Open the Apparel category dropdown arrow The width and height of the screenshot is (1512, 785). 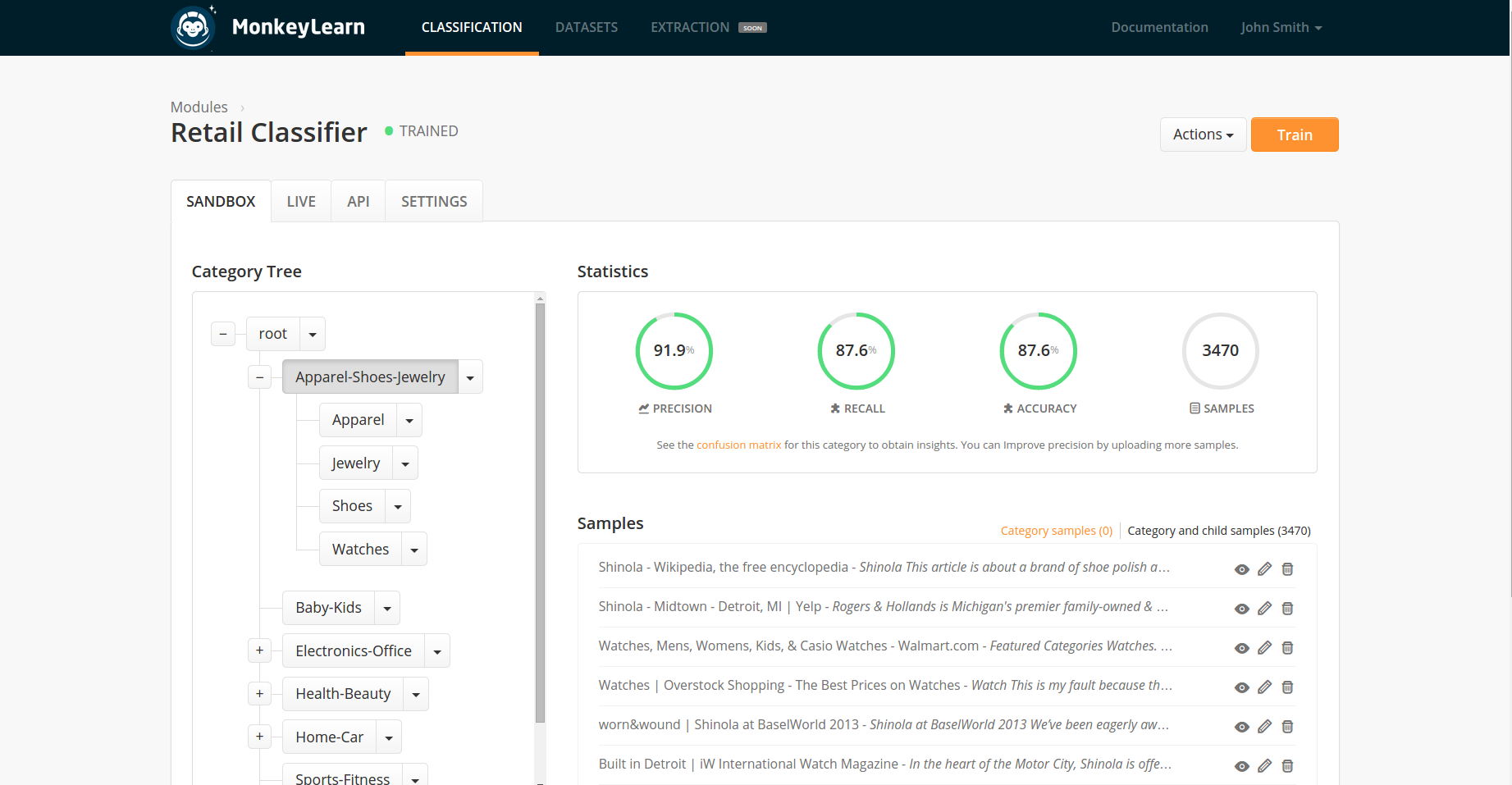tap(409, 420)
